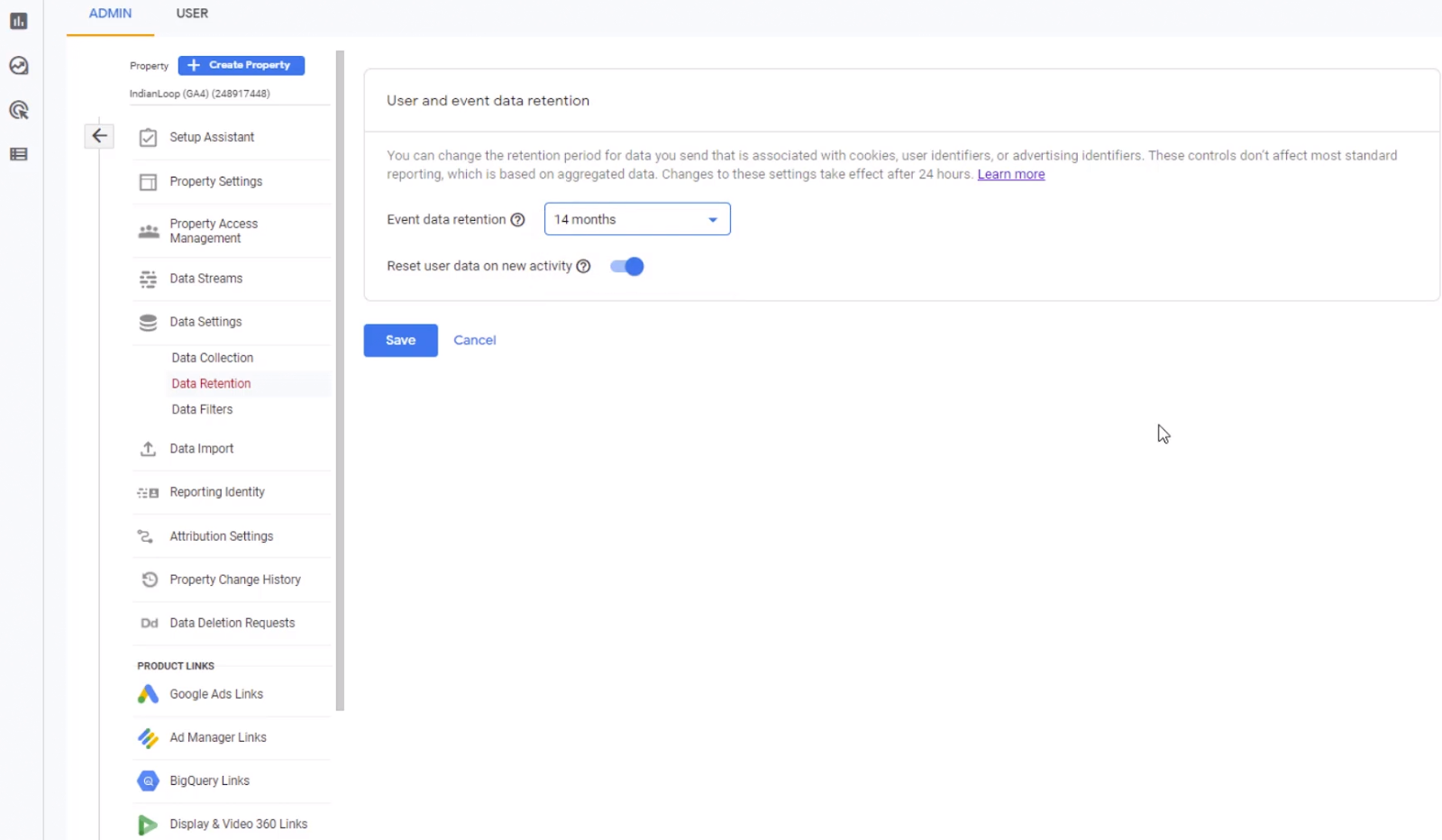Open Reports icon in left rail
The image size is (1442, 840).
tap(19, 21)
